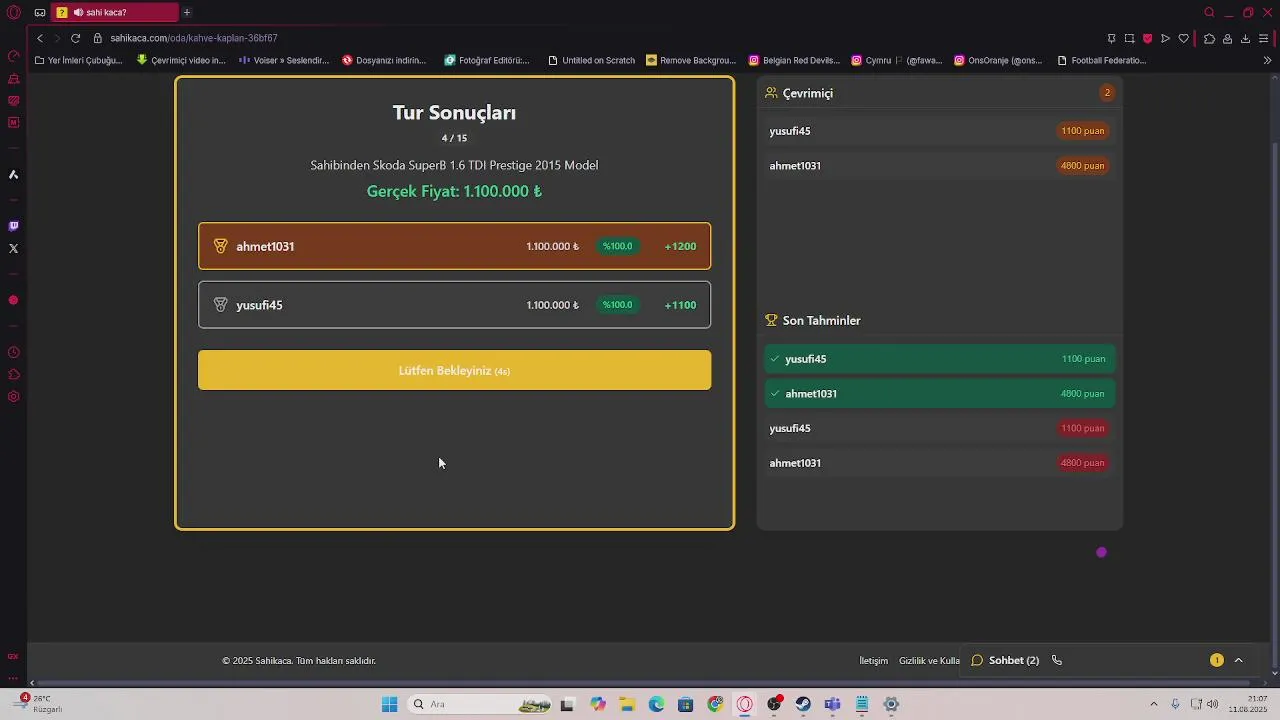The height and width of the screenshot is (720, 1280).
Task: Open the downloads arrow icon
Action: (x=1245, y=38)
